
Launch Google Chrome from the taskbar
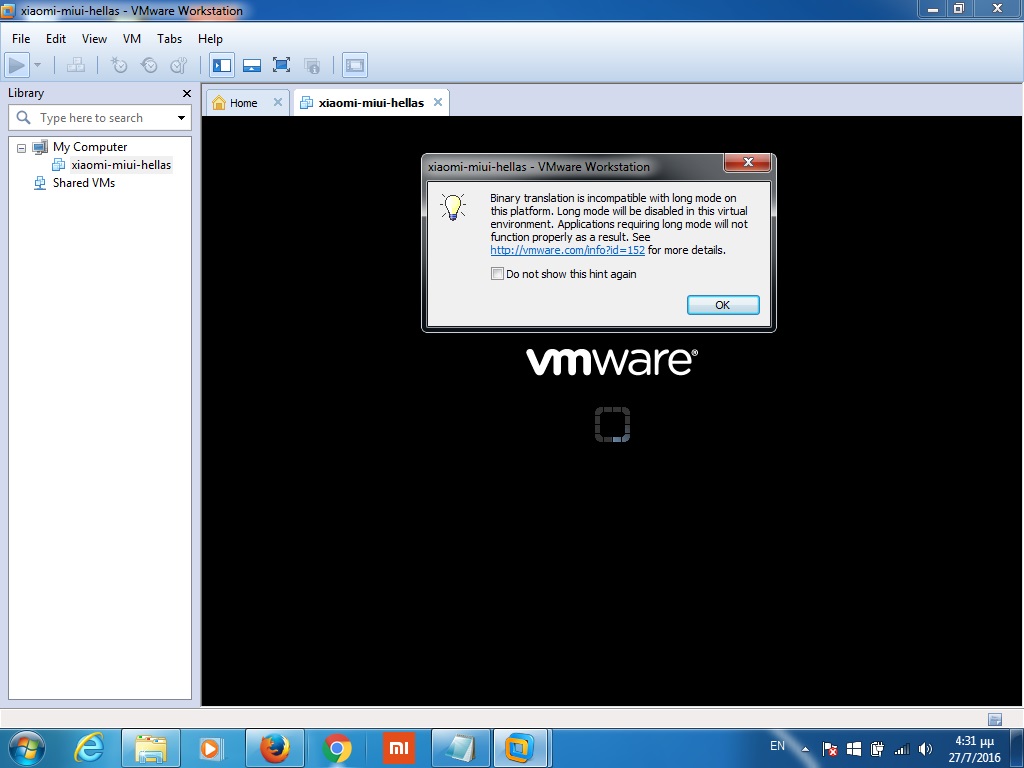pyautogui.click(x=337, y=748)
